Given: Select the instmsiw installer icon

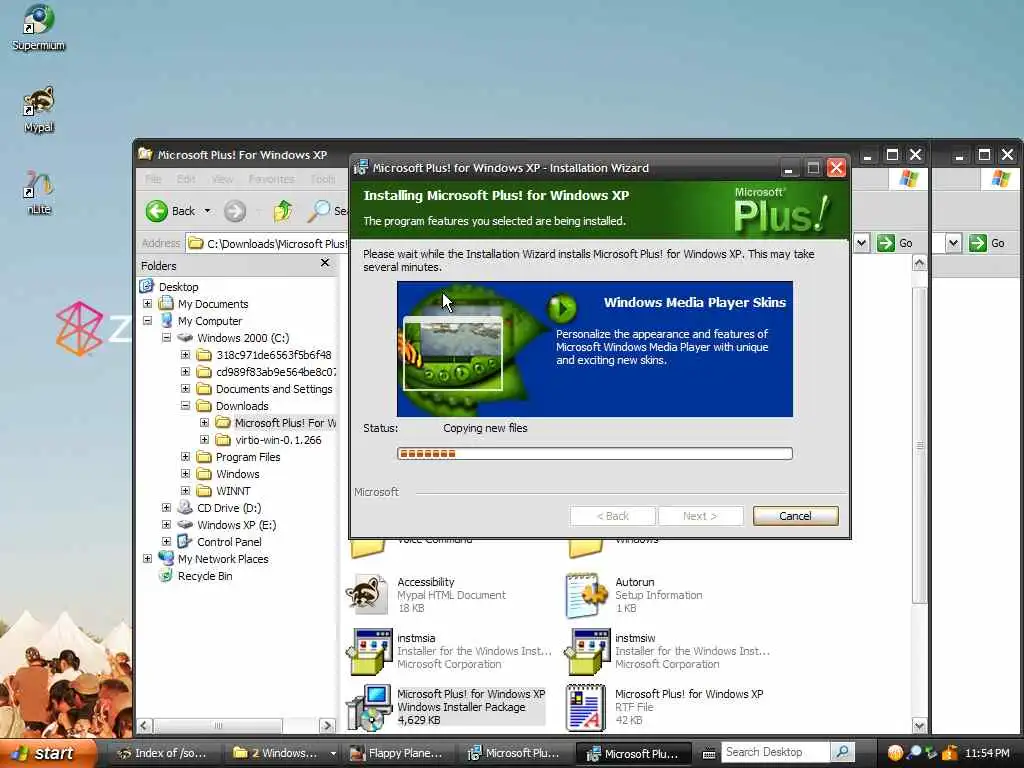Looking at the screenshot, I should [588, 651].
